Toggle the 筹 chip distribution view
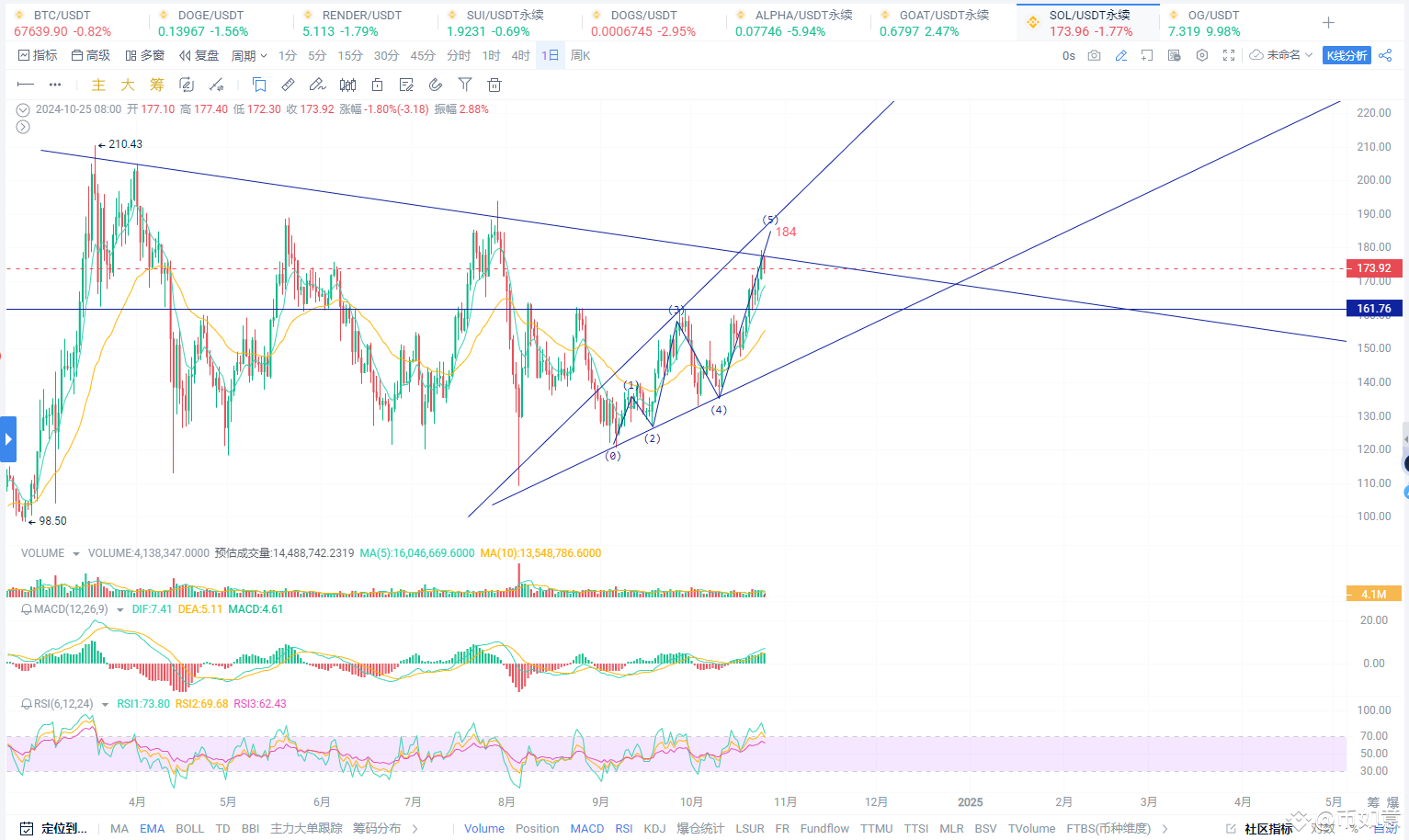This screenshot has height=840, width=1409. coord(156,84)
